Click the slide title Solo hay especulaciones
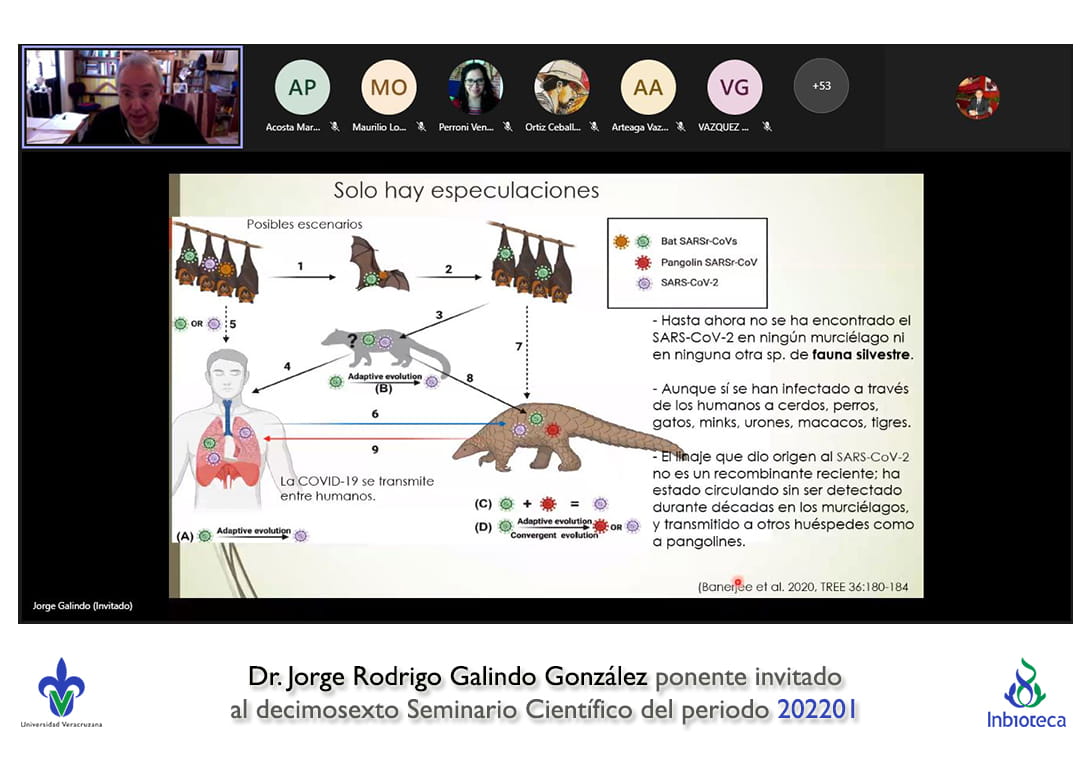The width and height of the screenshot is (1090, 760). [466, 190]
